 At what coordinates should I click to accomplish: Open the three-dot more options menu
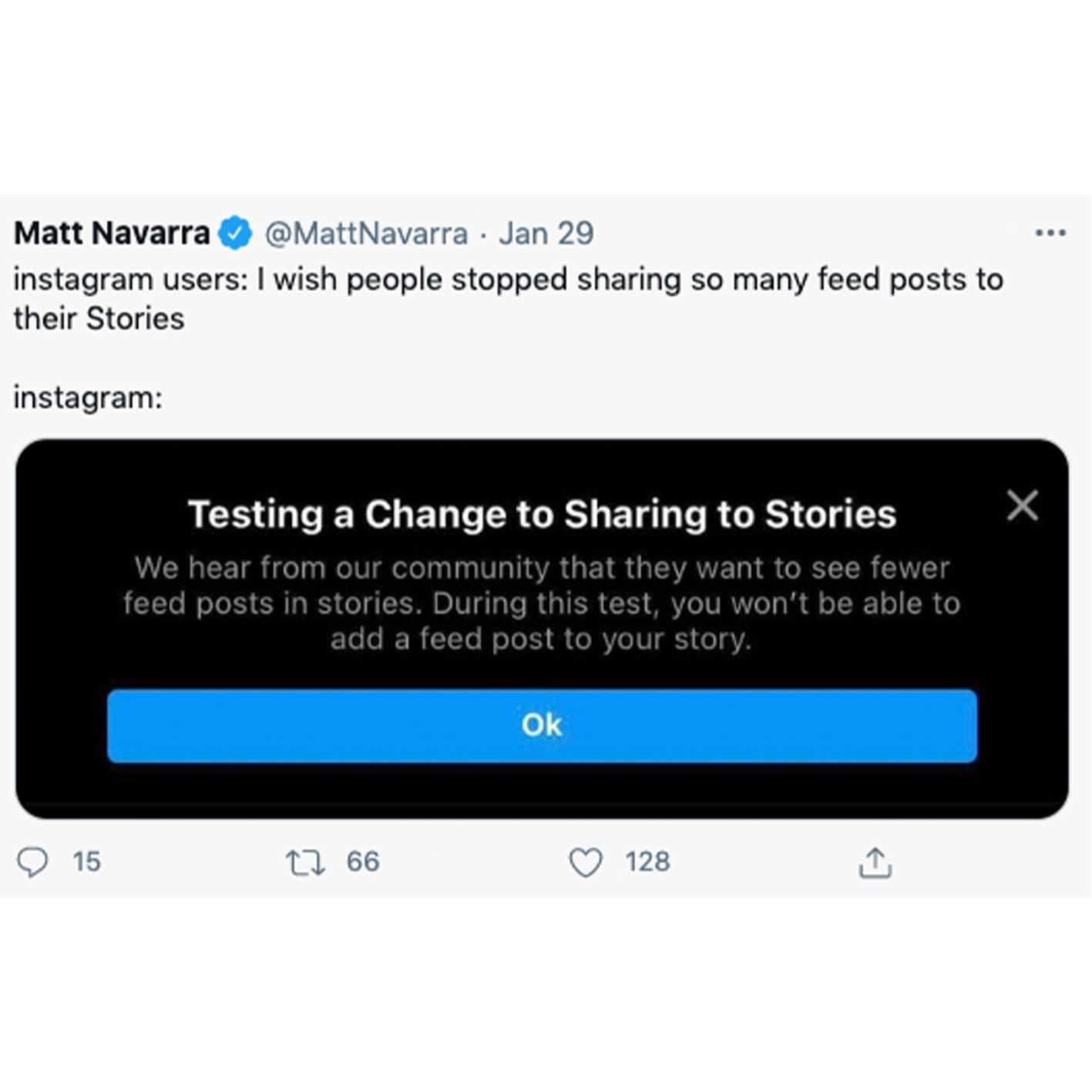click(1050, 233)
